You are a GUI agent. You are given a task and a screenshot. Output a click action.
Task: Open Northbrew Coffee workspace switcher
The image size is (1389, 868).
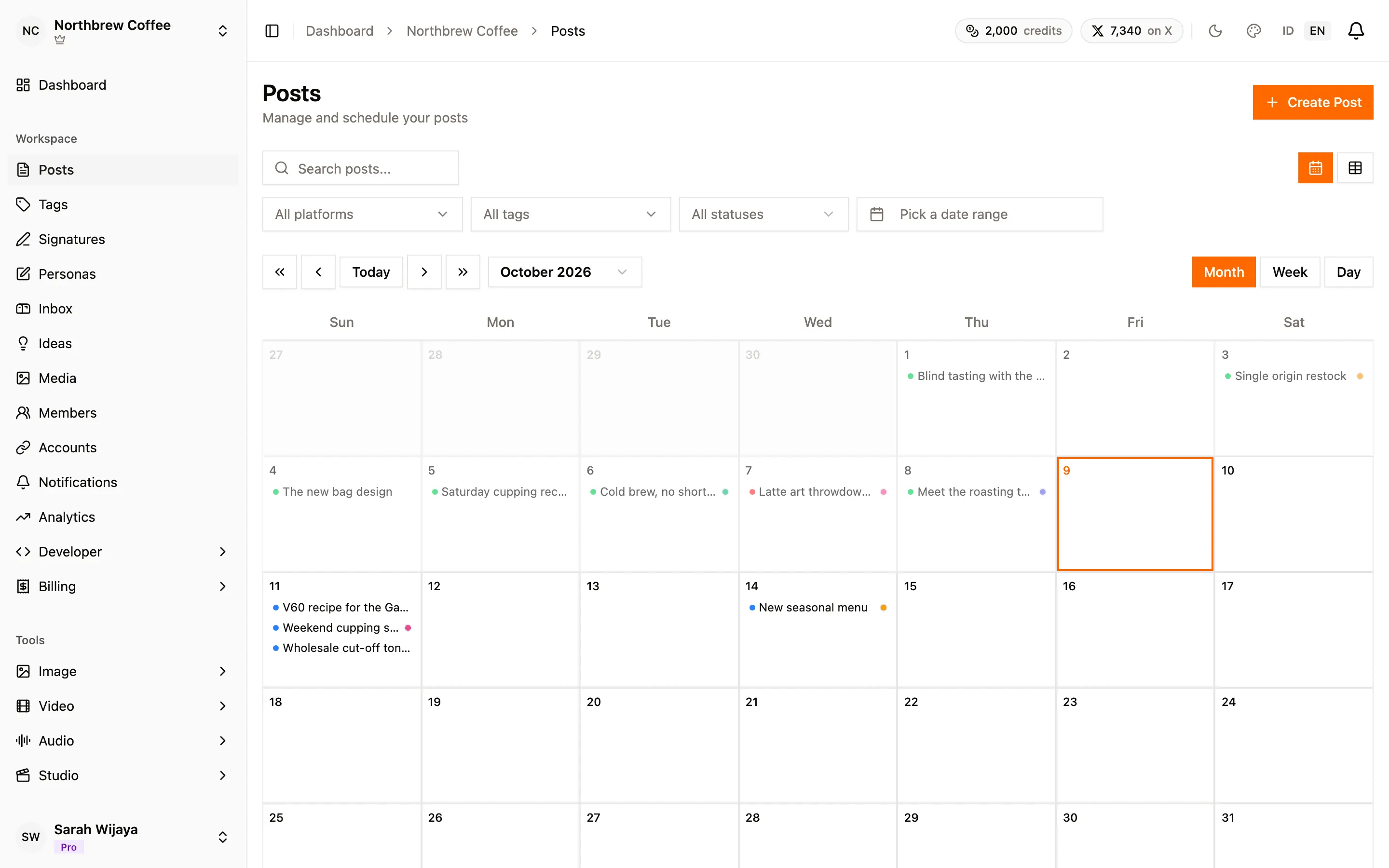[123, 31]
